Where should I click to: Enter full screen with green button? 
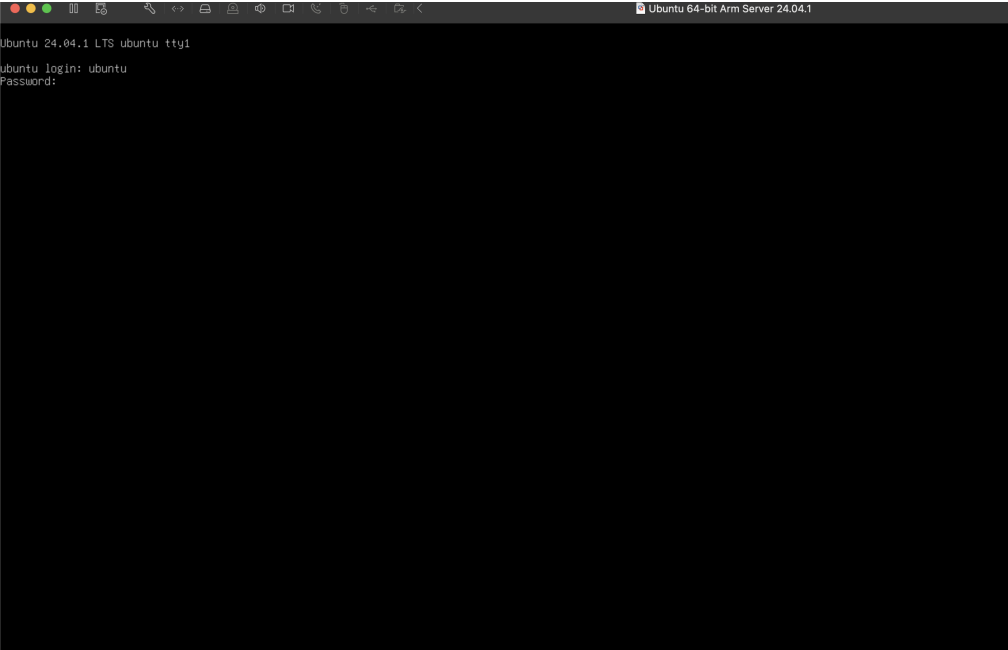[47, 10]
